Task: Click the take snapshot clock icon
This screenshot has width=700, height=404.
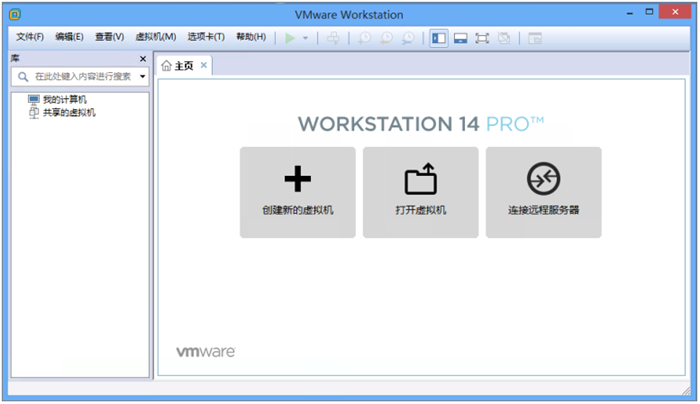Action: [x=365, y=38]
